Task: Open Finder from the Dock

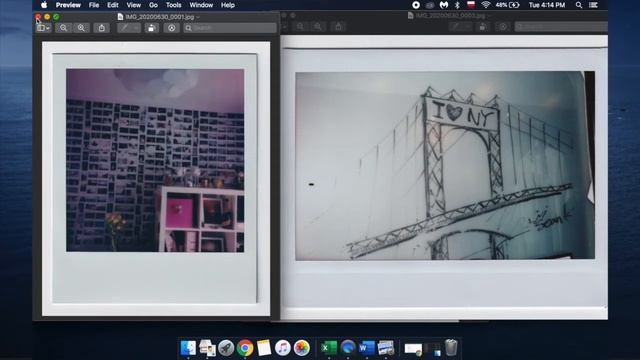Action: (x=188, y=348)
